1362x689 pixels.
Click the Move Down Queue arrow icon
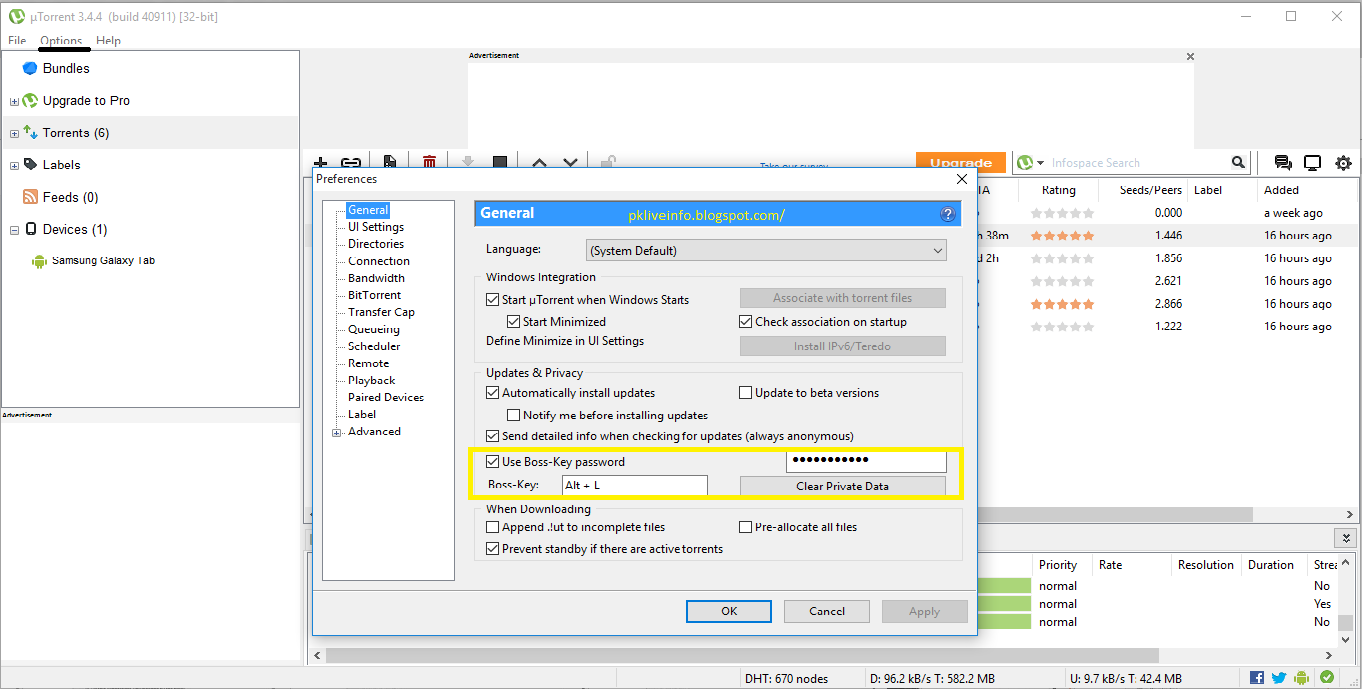(x=570, y=163)
